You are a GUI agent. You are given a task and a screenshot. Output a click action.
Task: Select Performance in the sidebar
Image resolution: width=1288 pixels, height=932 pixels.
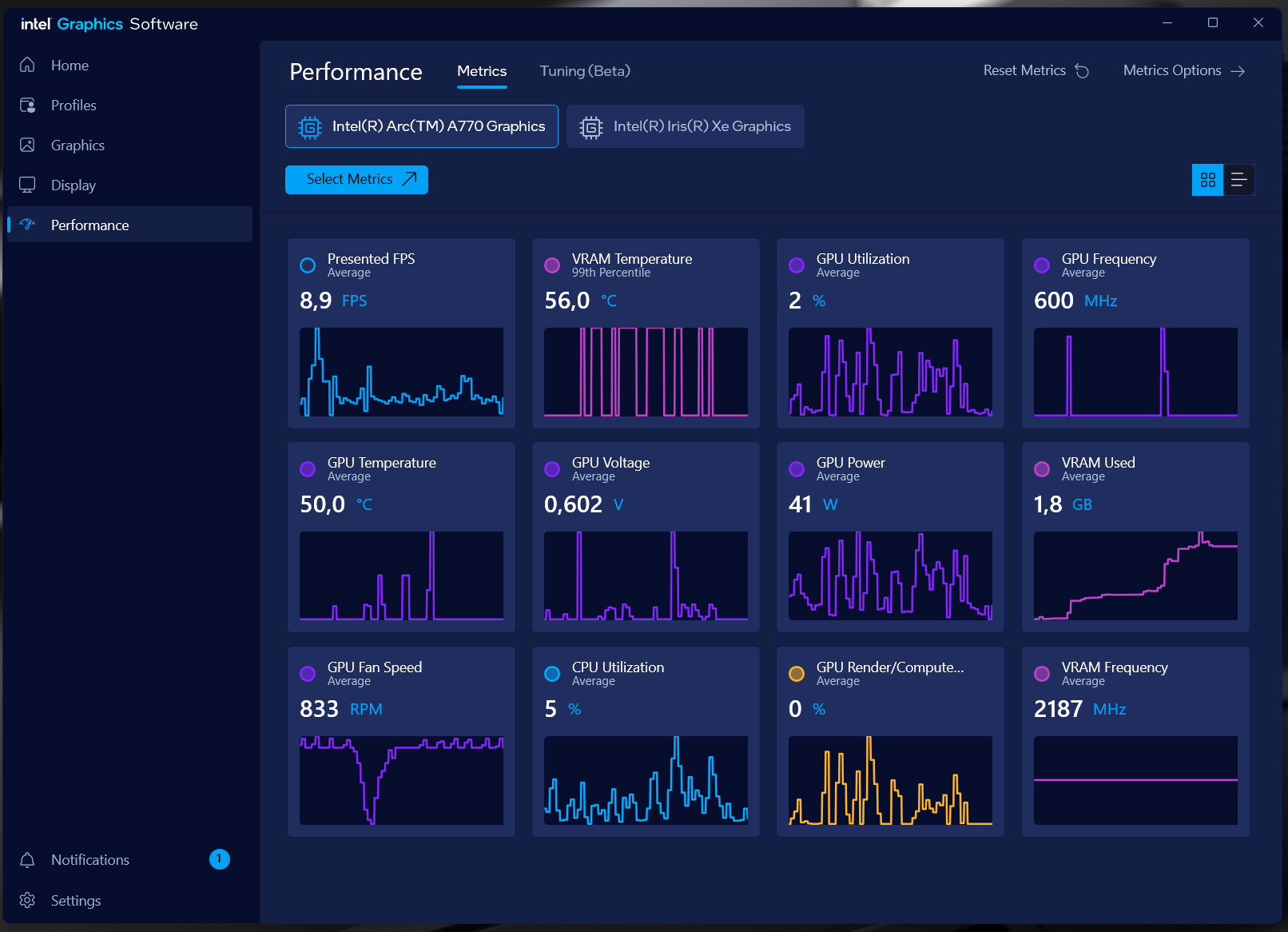(x=129, y=225)
